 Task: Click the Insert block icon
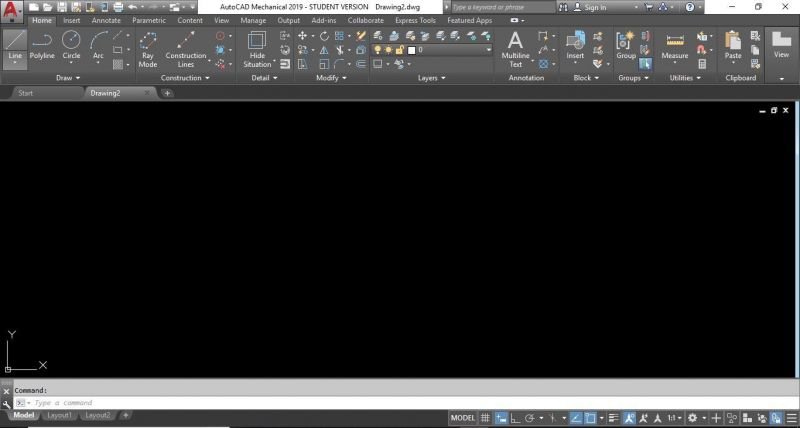575,45
